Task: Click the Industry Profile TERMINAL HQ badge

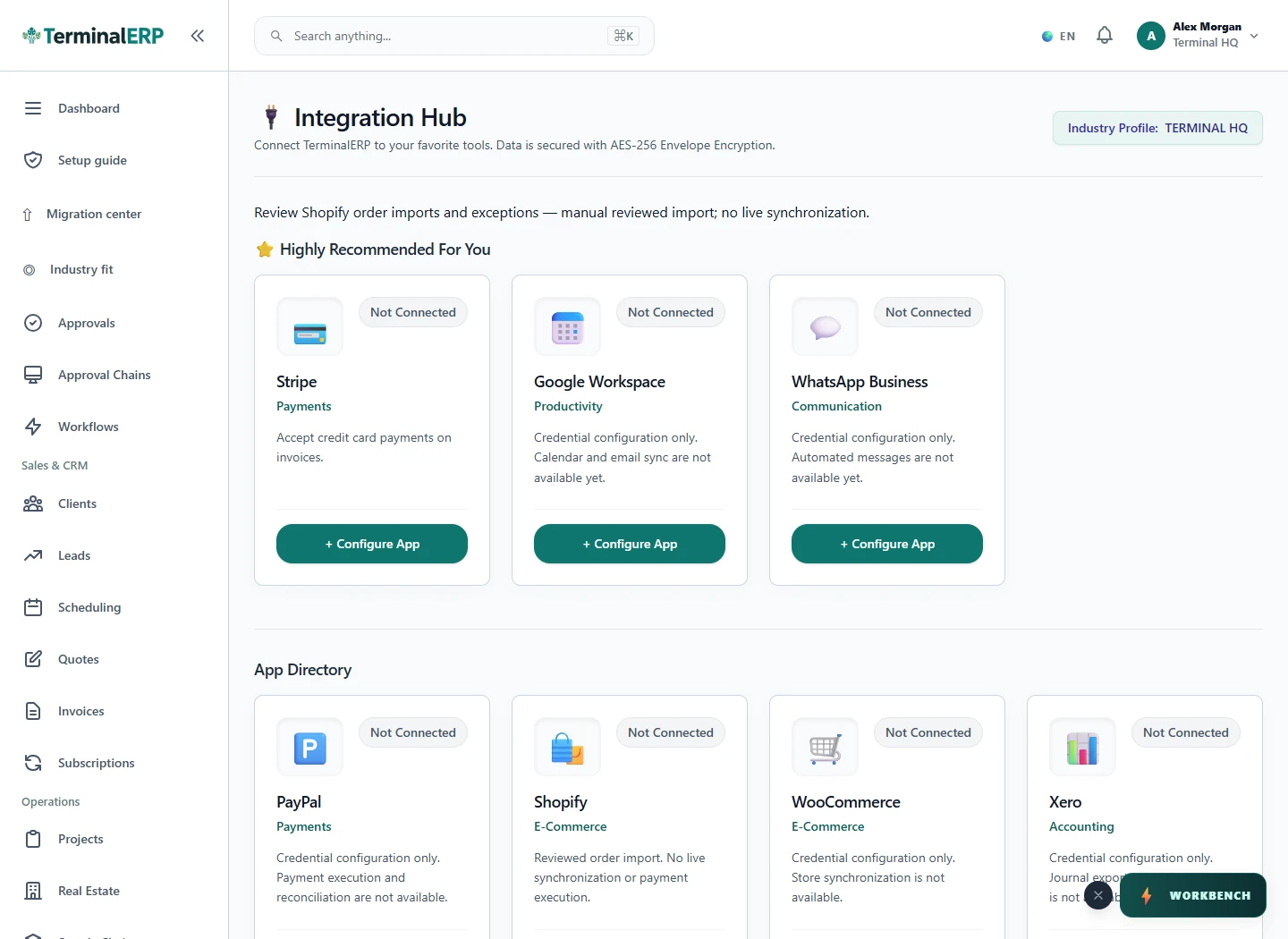Action: coord(1157,128)
